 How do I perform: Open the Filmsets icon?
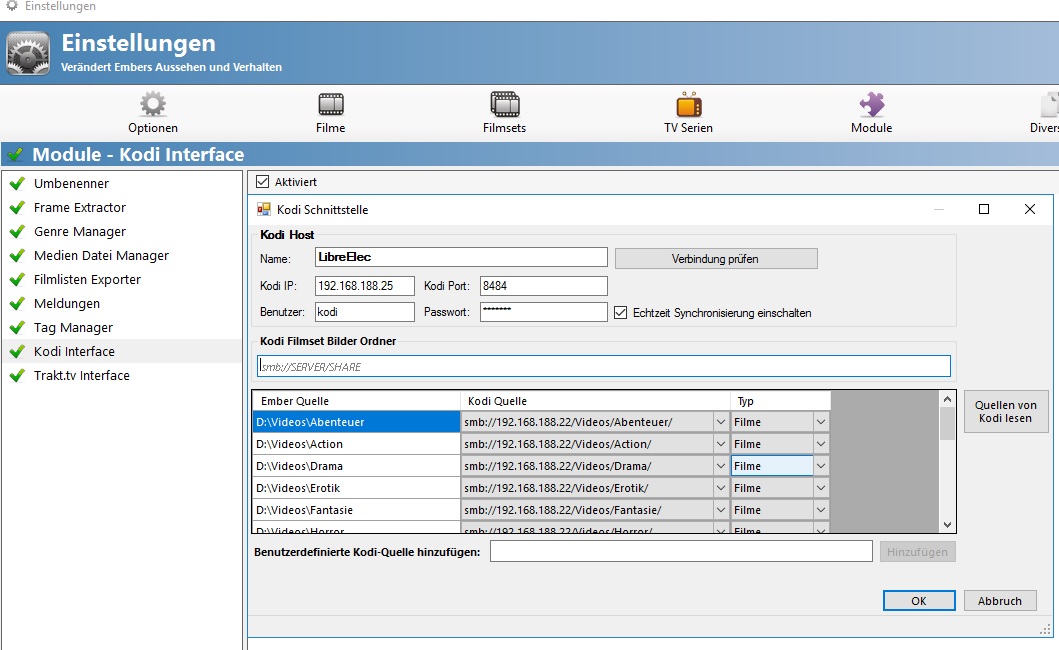tap(505, 104)
